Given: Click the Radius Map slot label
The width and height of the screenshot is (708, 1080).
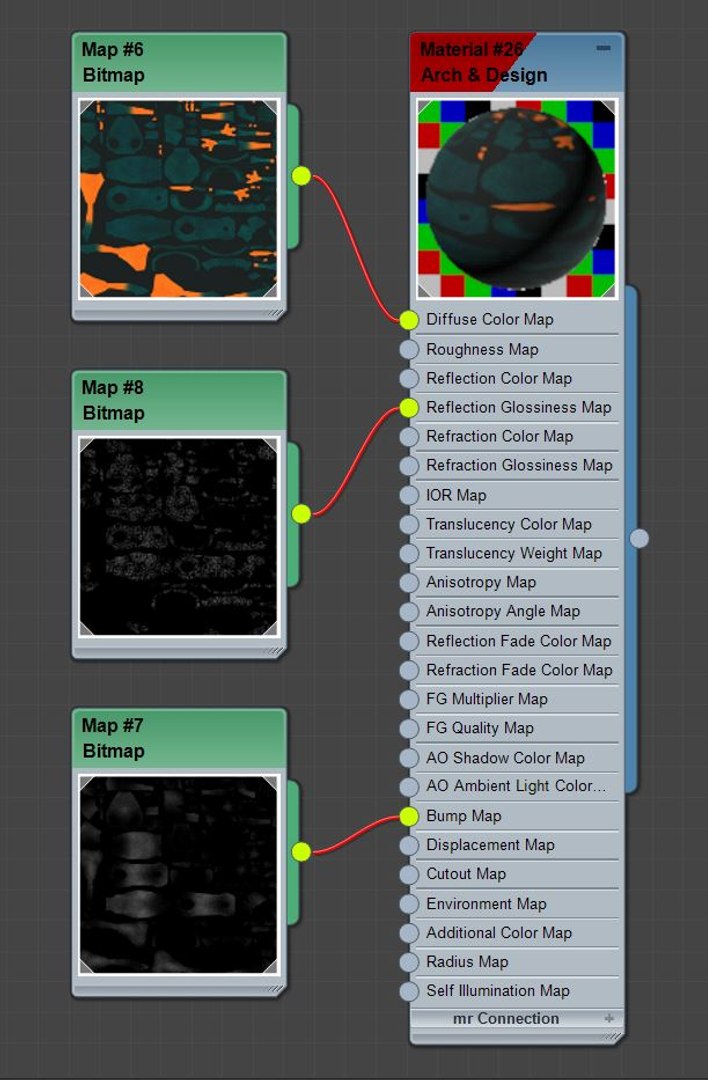Looking at the screenshot, I should pos(467,962).
